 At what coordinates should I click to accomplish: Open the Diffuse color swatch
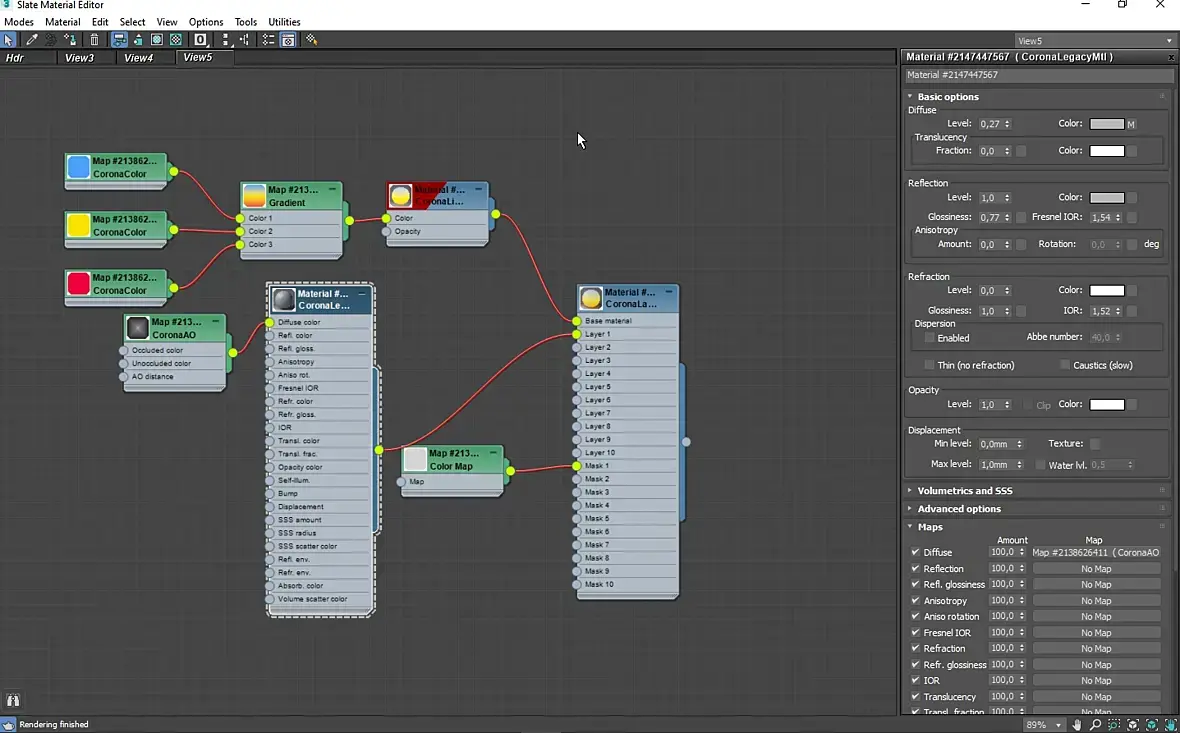click(x=1107, y=124)
